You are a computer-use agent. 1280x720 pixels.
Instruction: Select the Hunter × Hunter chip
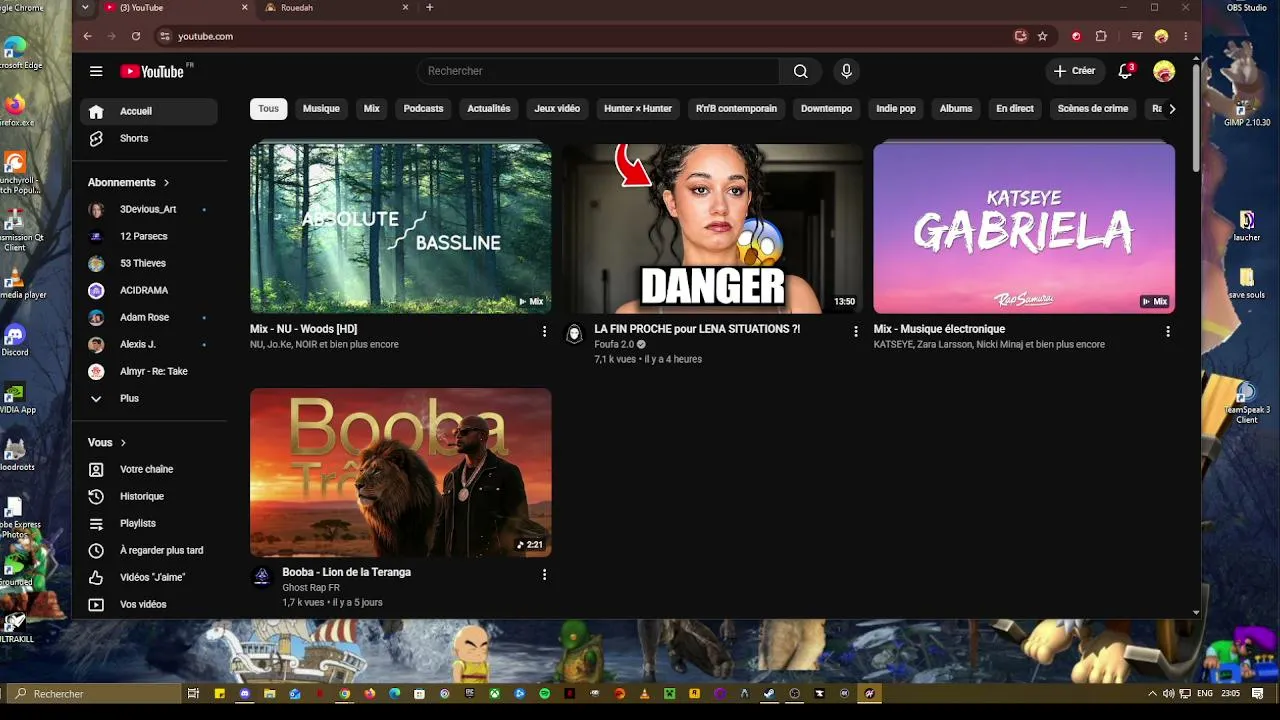[x=638, y=108]
